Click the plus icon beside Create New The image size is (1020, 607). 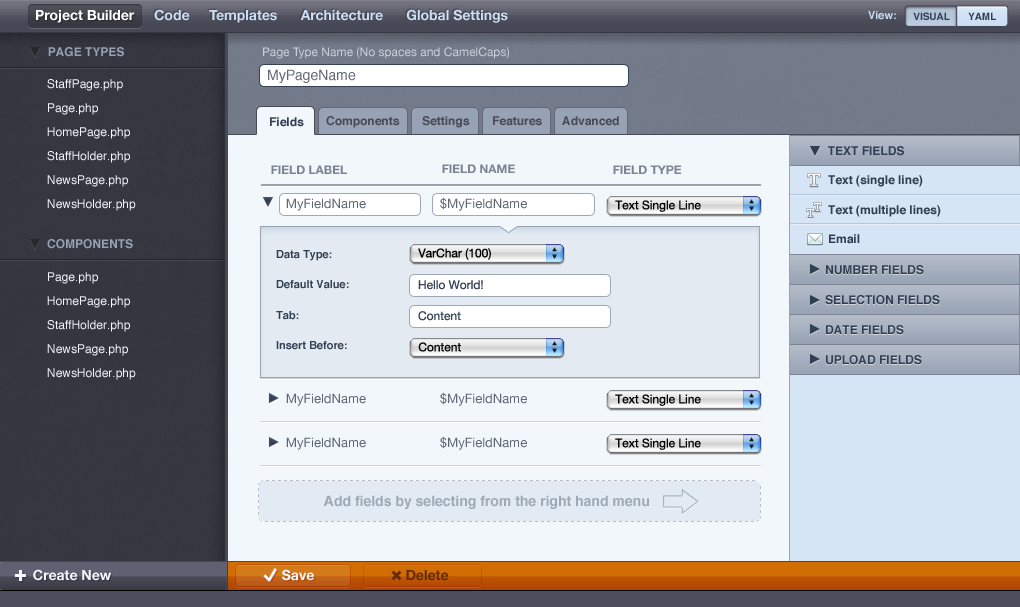(x=20, y=575)
